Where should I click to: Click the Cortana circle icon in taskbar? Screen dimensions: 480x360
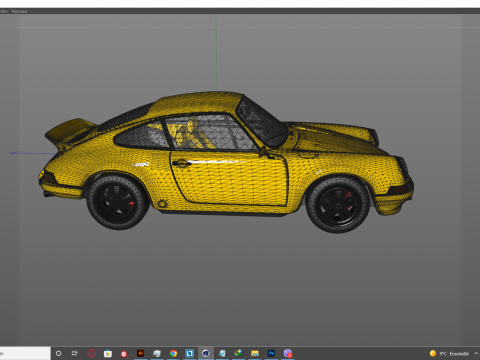pyautogui.click(x=59, y=353)
